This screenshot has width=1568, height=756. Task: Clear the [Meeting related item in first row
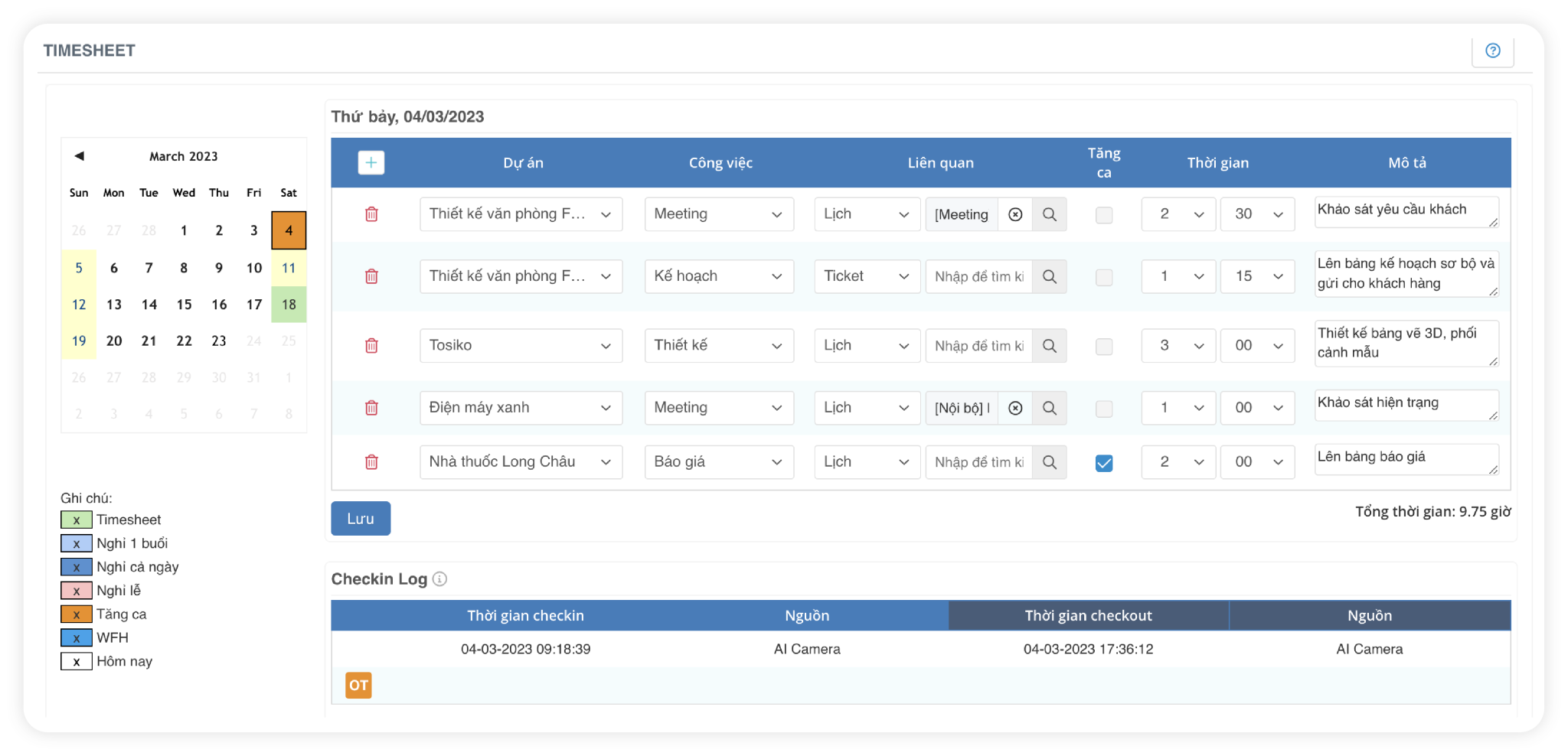[1015, 215]
